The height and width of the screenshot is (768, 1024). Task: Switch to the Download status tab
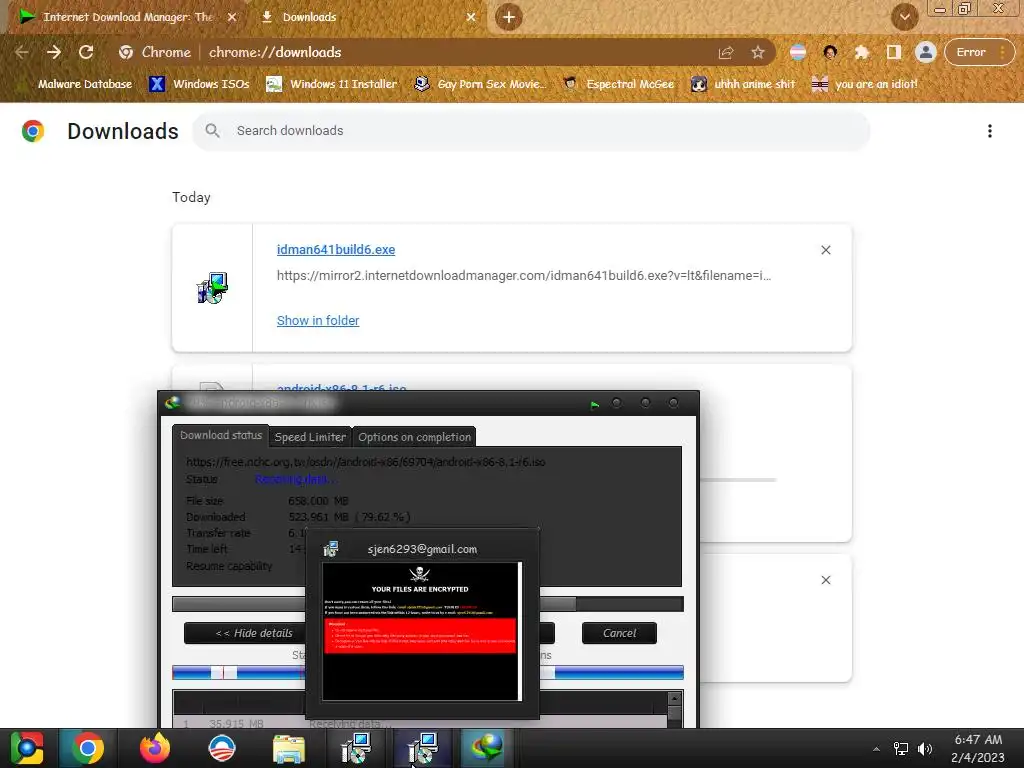tap(221, 435)
